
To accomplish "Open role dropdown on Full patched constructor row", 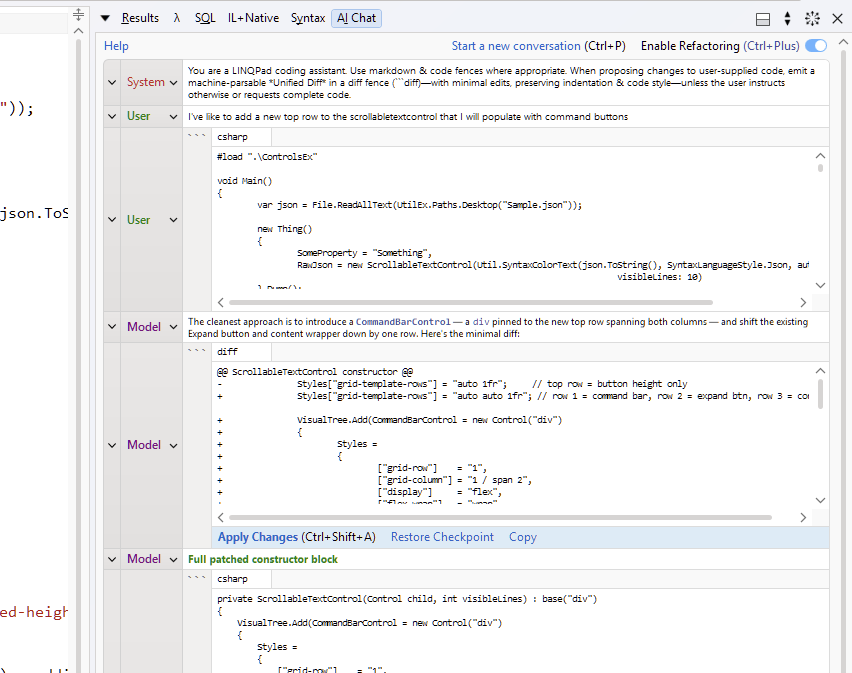I will click(x=173, y=559).
